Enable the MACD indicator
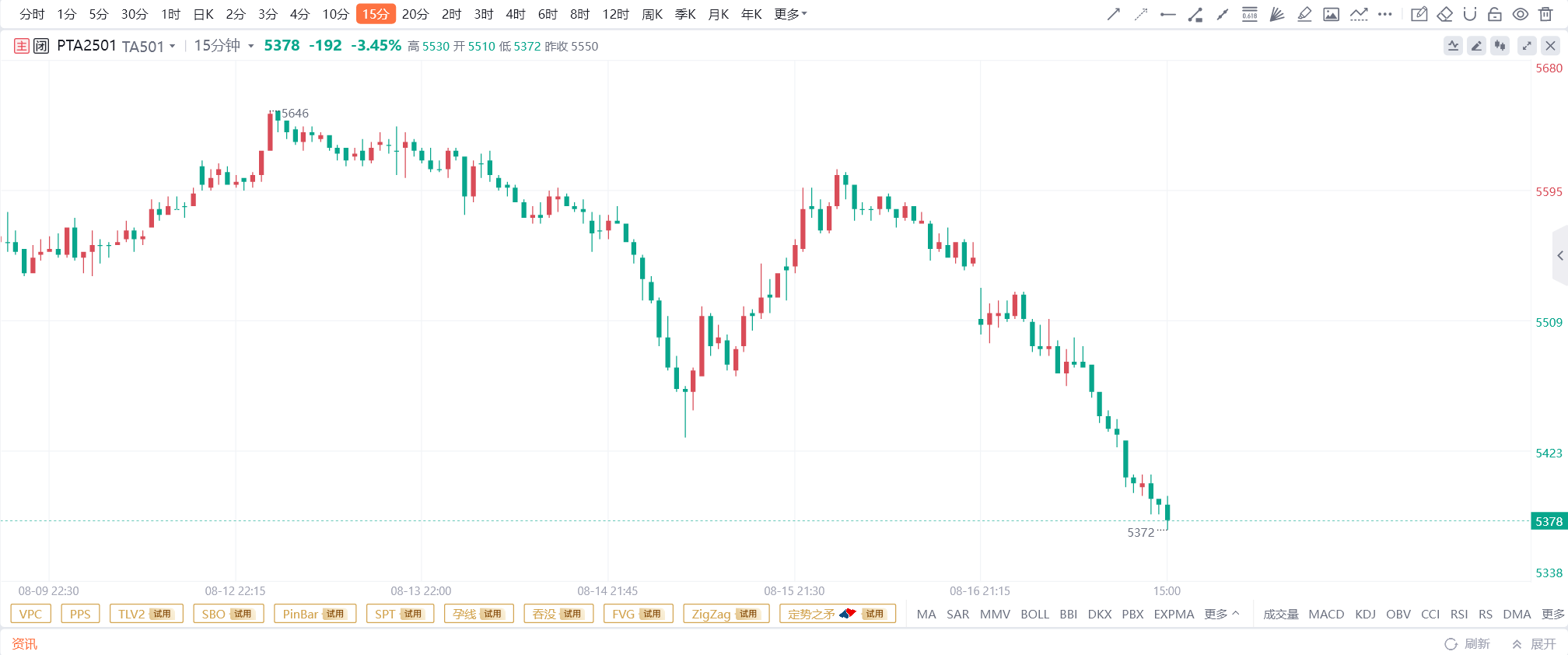The image size is (1568, 655). coord(1326,614)
